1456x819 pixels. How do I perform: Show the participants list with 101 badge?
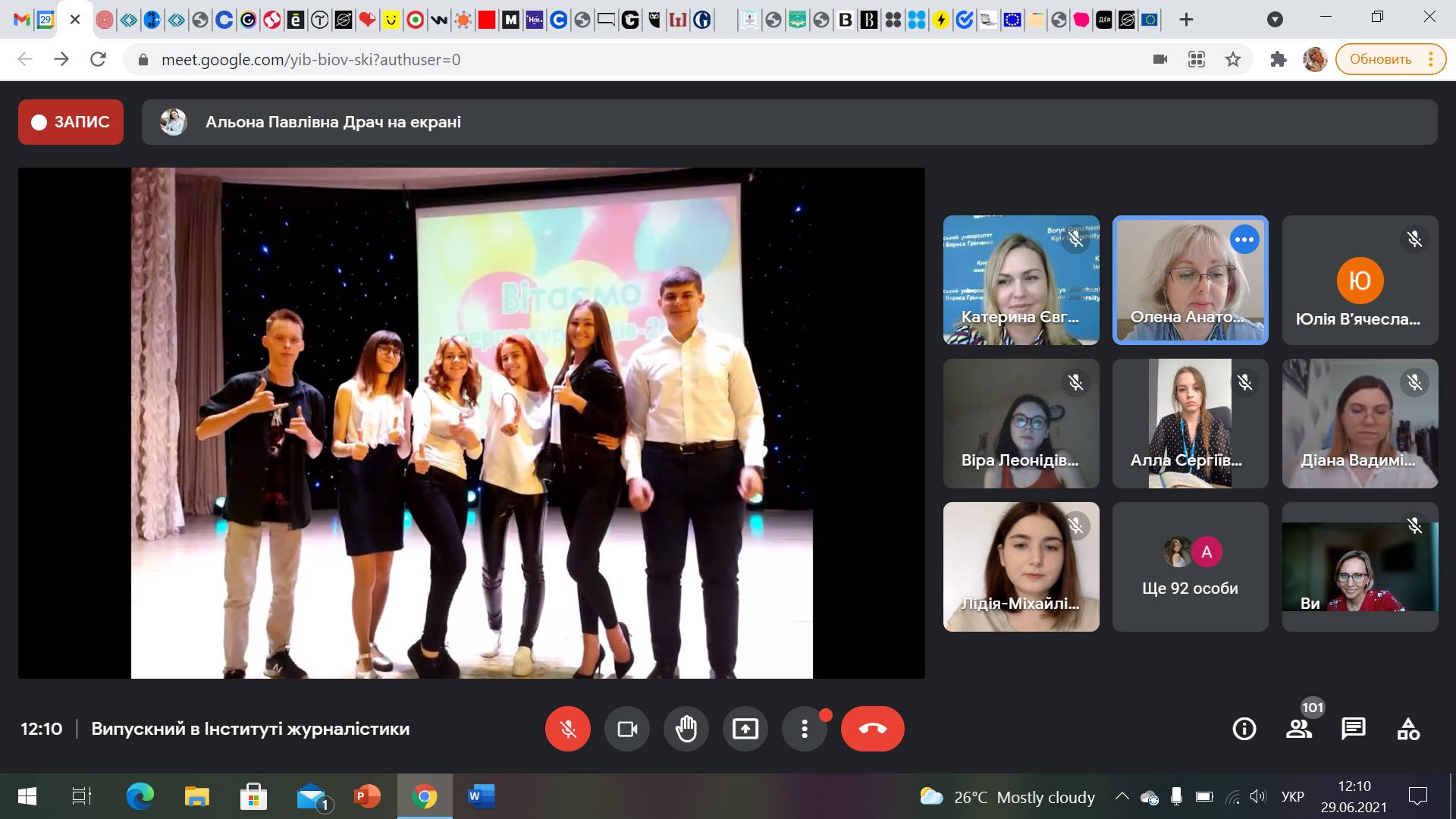(1299, 729)
